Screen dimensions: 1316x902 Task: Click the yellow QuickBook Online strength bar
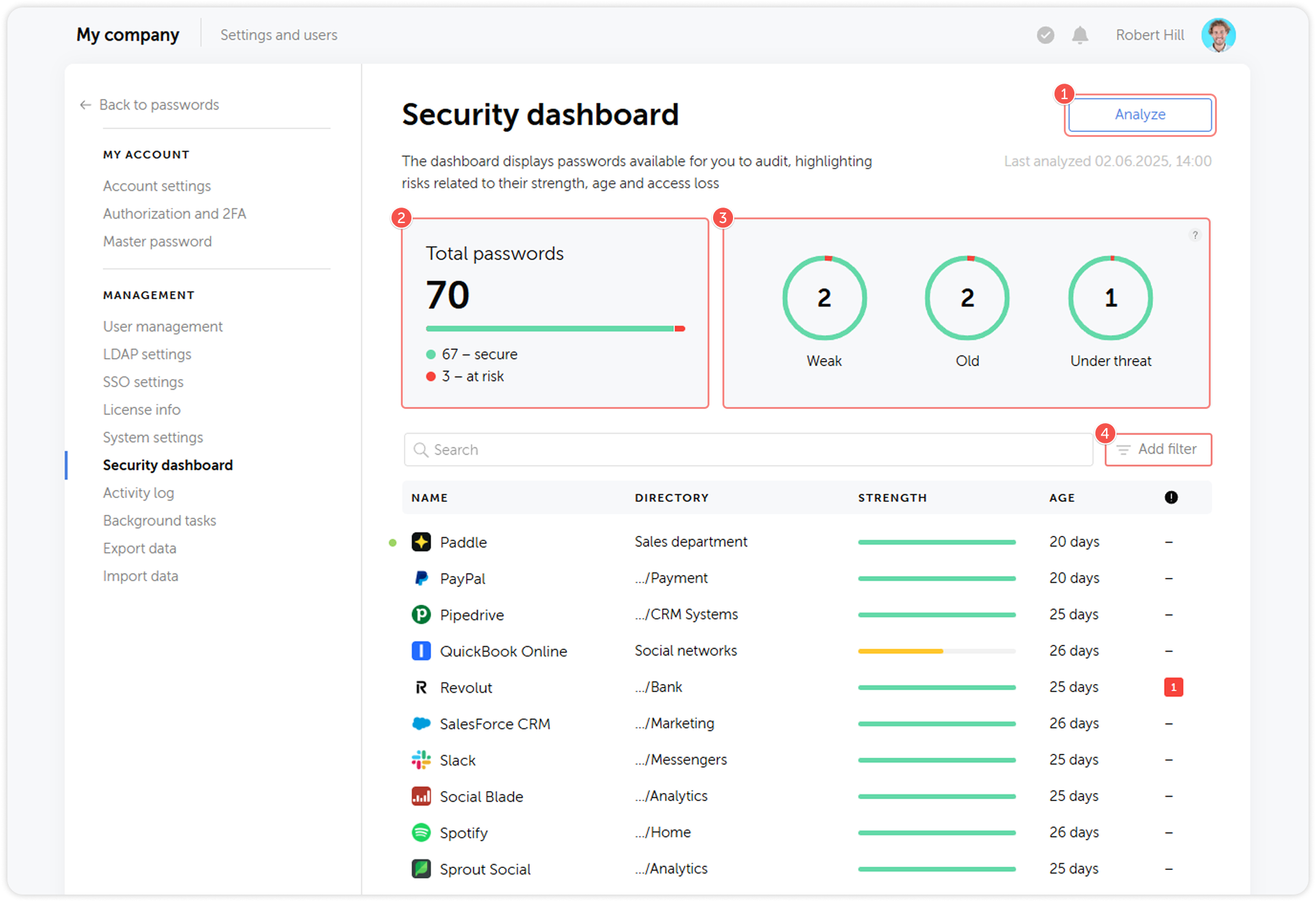pos(937,651)
